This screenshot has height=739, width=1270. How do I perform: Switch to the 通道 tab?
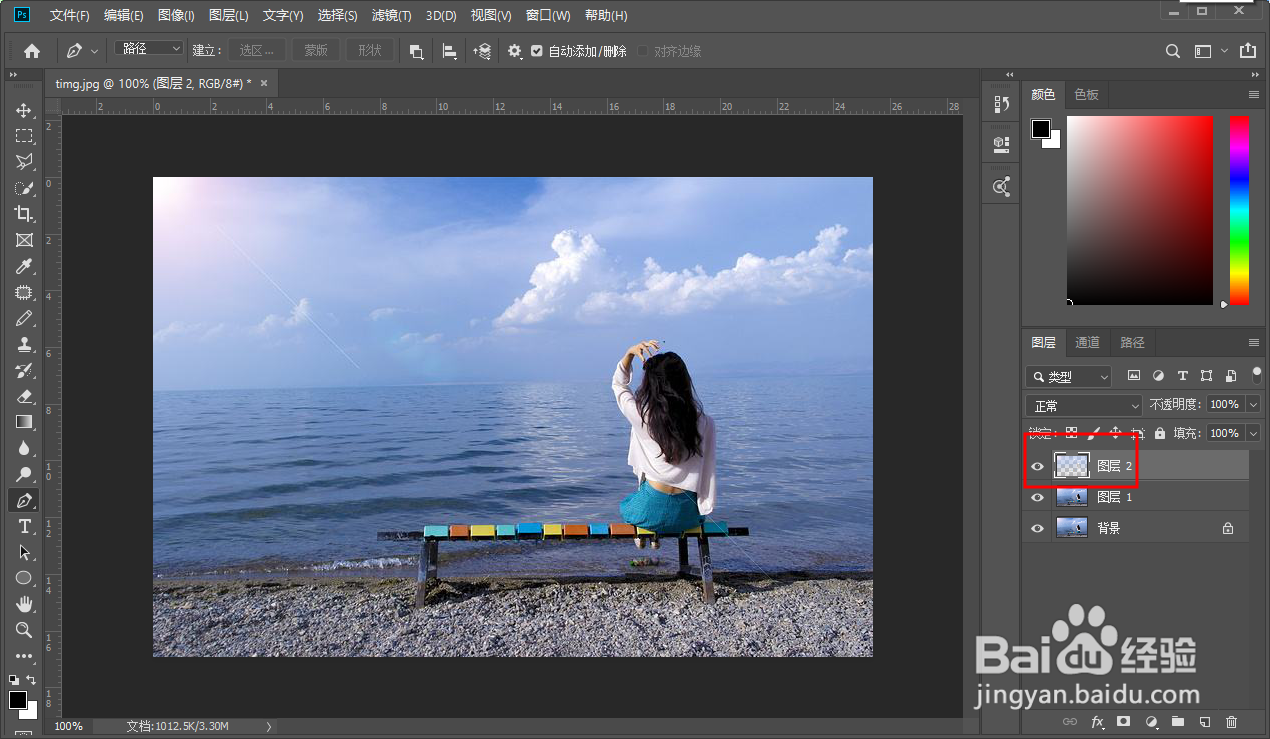coord(1087,342)
